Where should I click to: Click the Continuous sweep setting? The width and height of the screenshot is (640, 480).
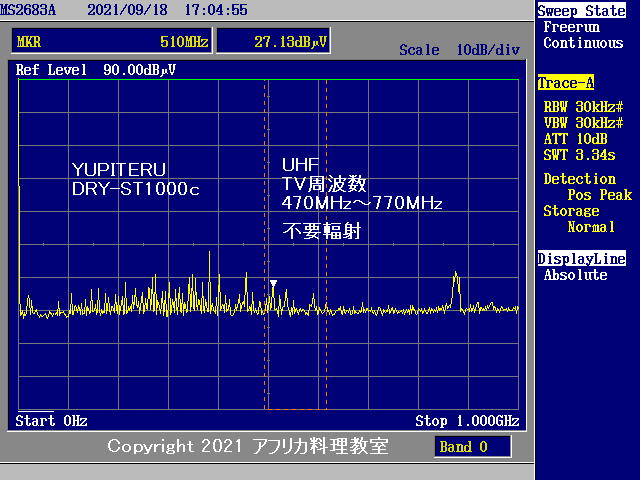pyautogui.click(x=583, y=43)
